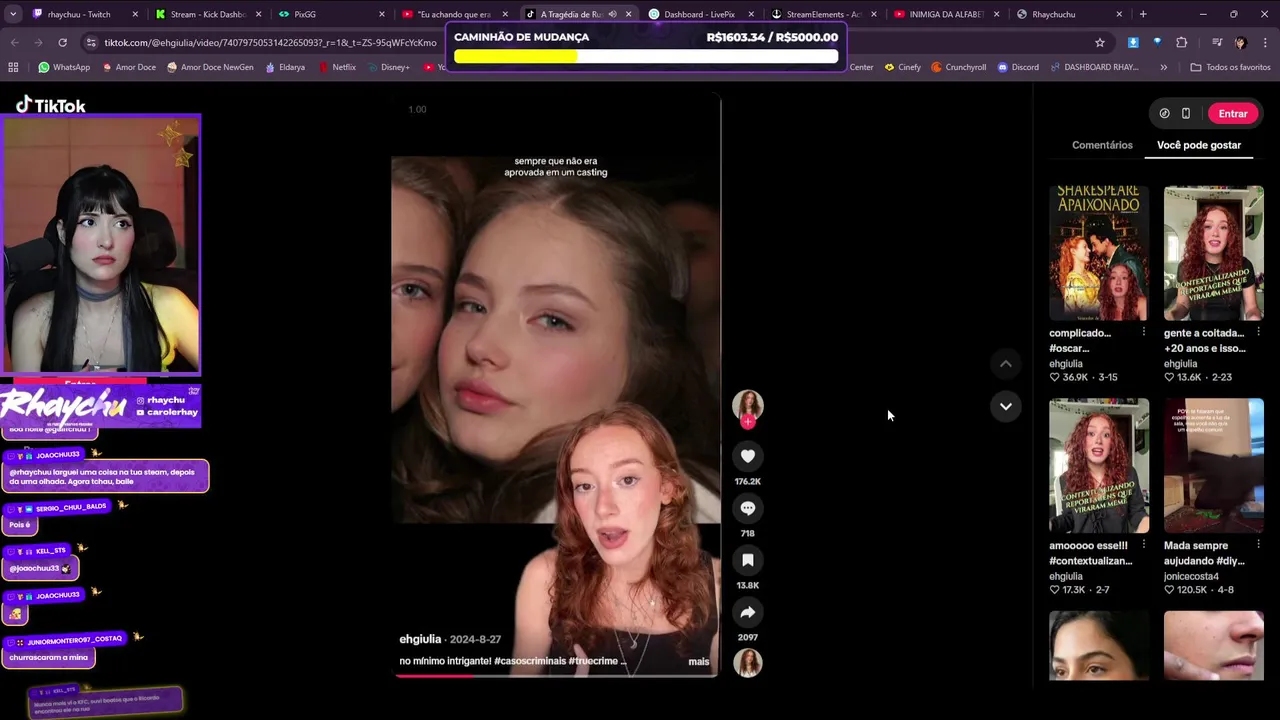1280x720 pixels.
Task: Click the video progress bar at the bottom of the player
Action: click(x=555, y=675)
